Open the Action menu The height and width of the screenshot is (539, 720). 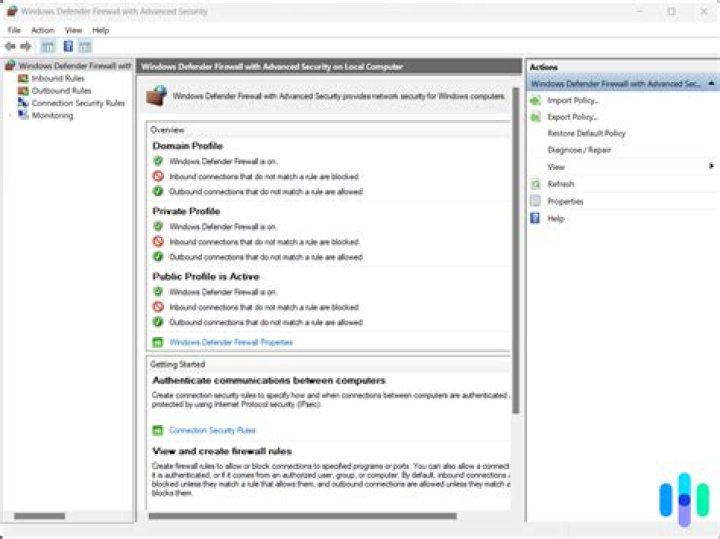[x=43, y=30]
